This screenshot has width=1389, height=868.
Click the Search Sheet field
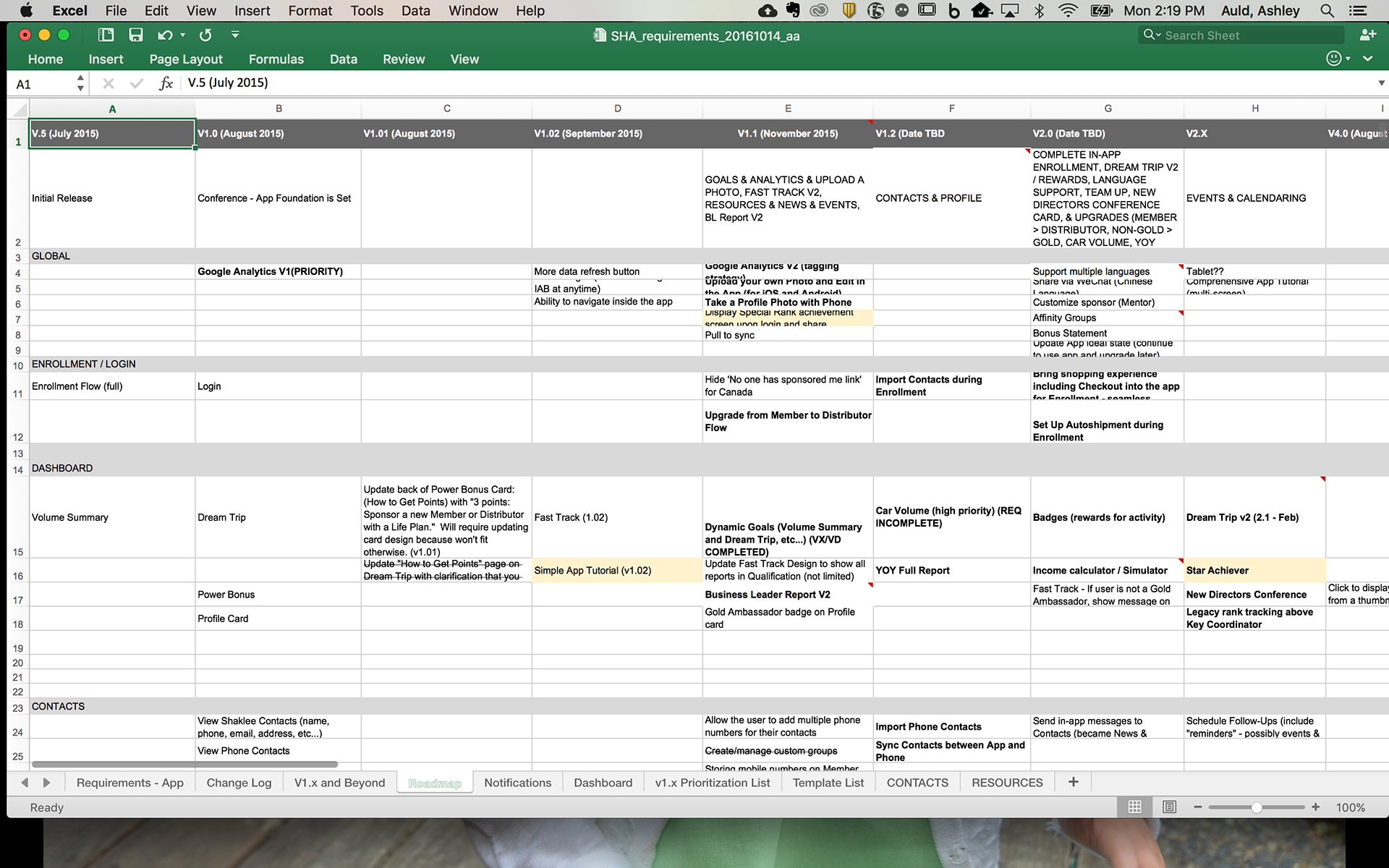point(1252,35)
